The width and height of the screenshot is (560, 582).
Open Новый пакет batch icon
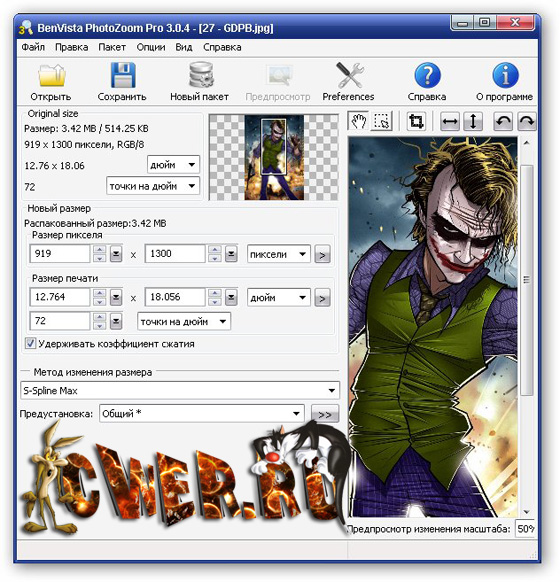(x=201, y=75)
